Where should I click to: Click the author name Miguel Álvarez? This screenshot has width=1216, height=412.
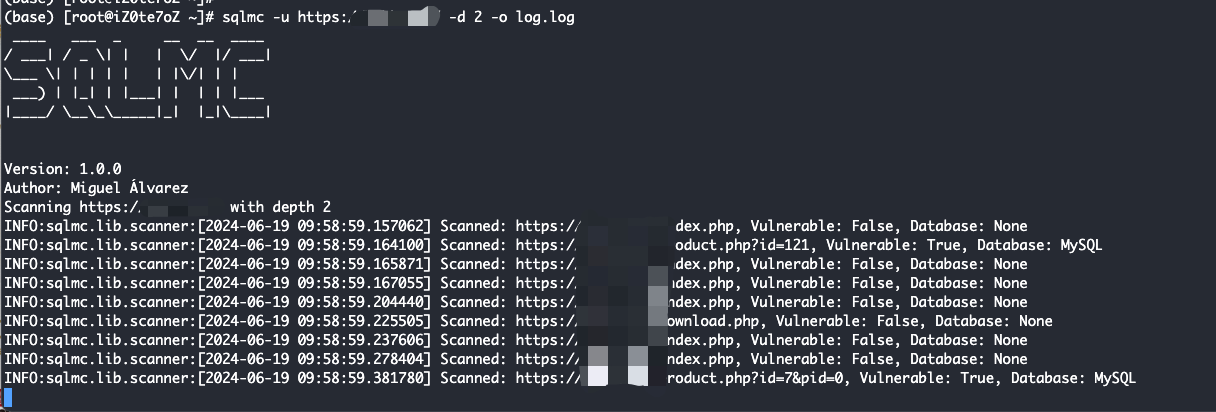pos(129,188)
